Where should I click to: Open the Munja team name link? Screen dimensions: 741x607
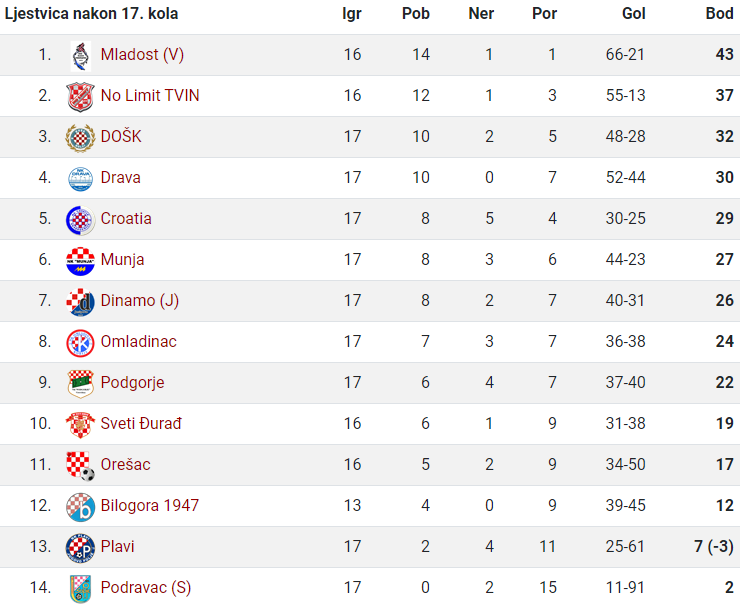coord(122,260)
